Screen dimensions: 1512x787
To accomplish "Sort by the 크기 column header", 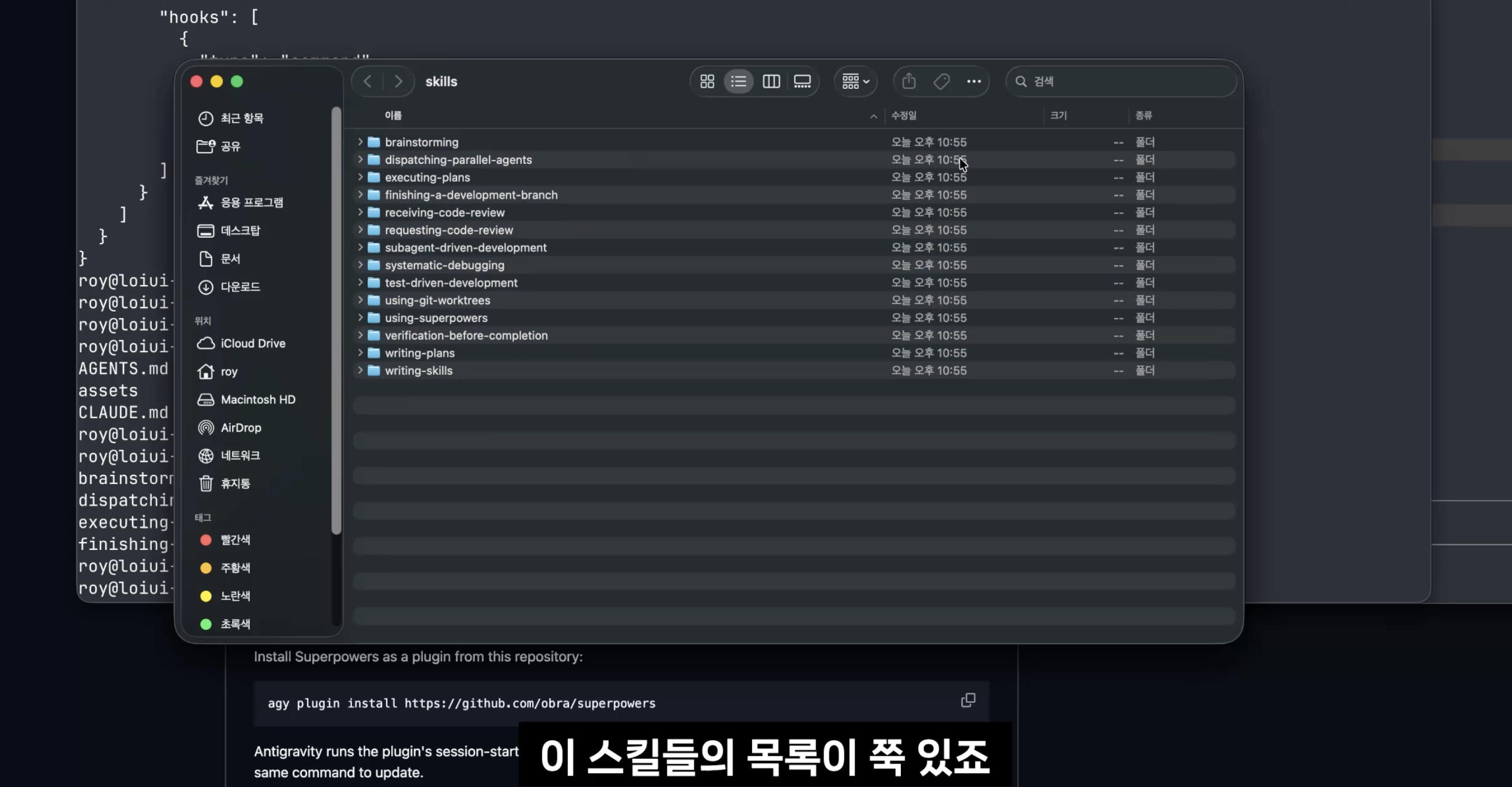I will pos(1058,115).
